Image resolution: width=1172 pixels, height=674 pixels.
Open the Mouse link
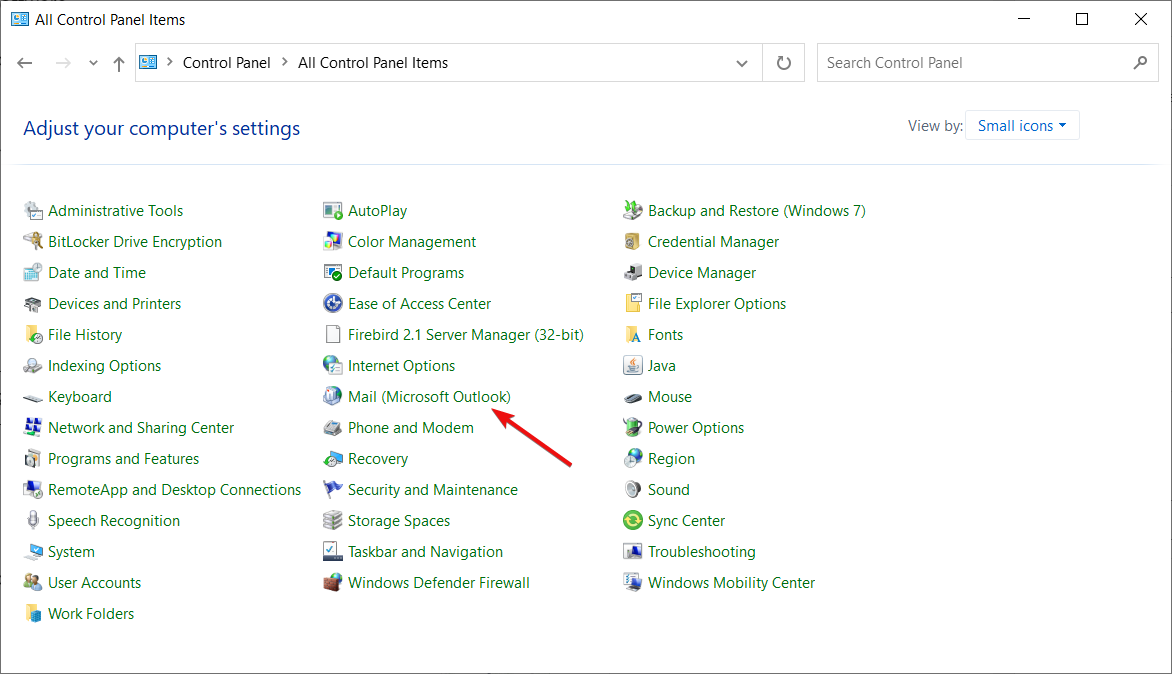(670, 397)
